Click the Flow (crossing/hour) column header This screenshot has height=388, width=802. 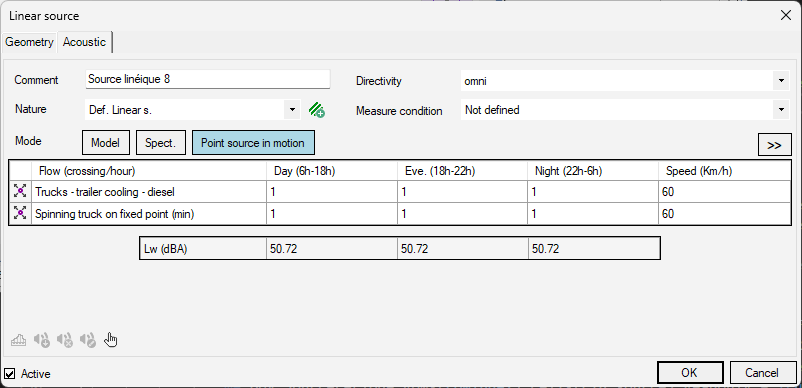[x=149, y=171]
